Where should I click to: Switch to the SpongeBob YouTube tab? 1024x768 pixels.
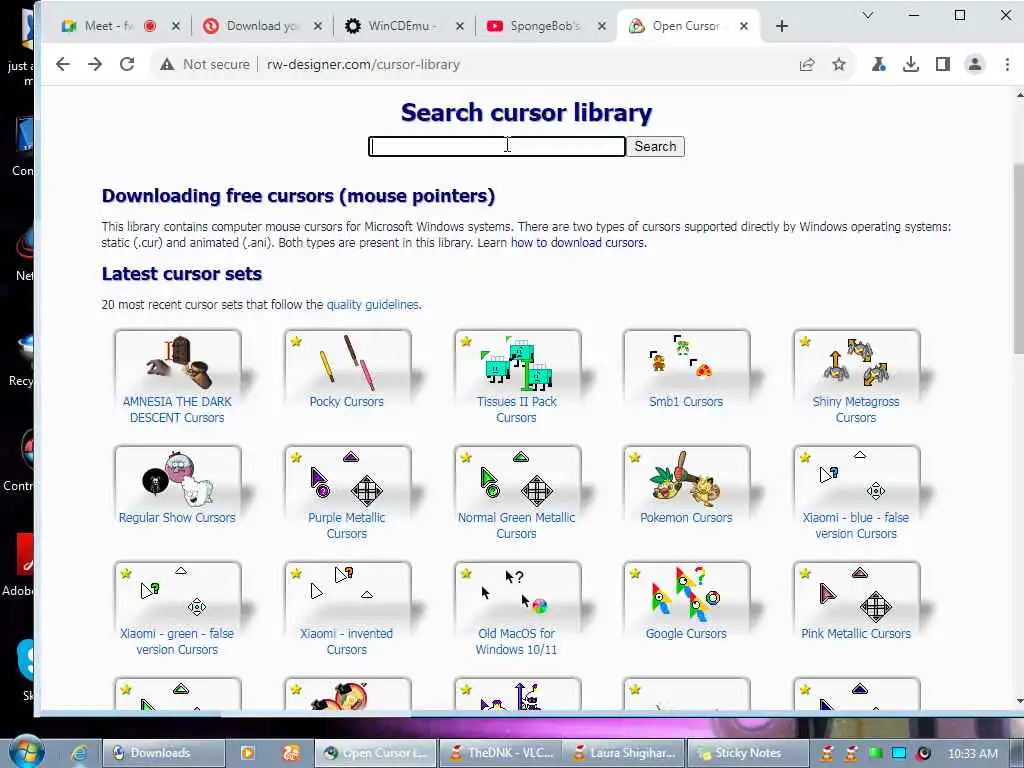pyautogui.click(x=545, y=26)
